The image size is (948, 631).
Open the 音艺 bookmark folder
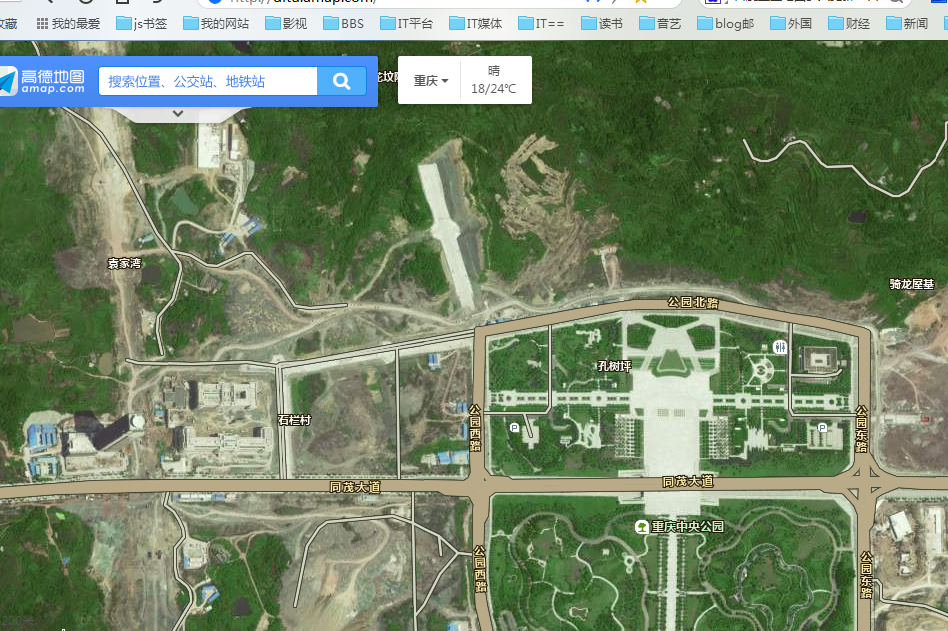click(660, 24)
